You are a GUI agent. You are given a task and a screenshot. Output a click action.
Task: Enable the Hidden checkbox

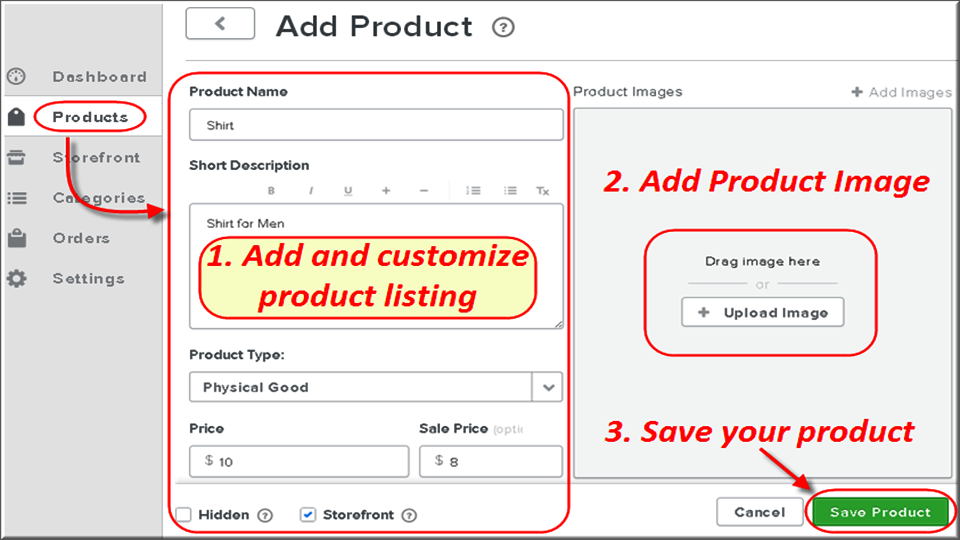(x=184, y=515)
